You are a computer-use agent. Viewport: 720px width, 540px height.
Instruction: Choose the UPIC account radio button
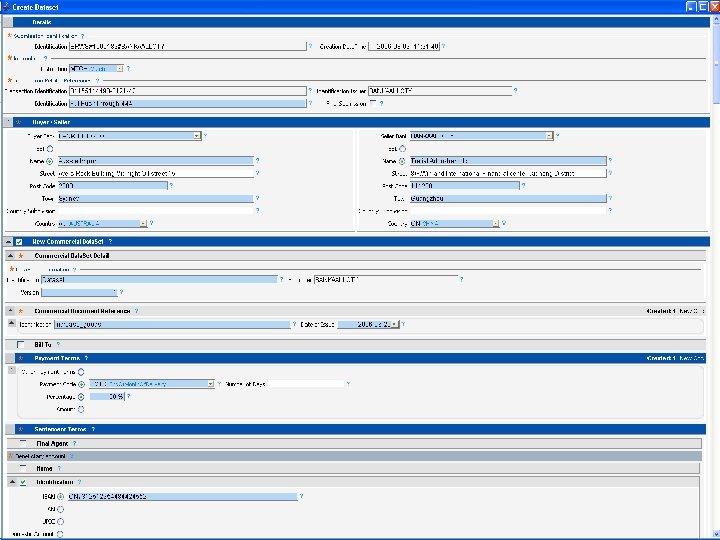coord(60,522)
